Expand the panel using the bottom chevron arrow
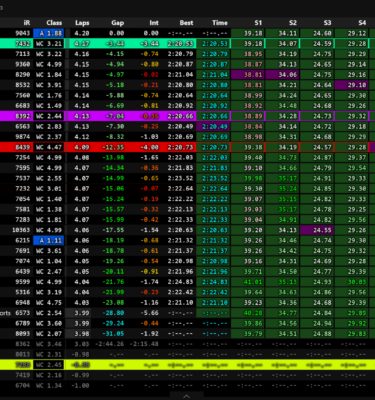Screen dimensions: 375x400 click(186, 396)
